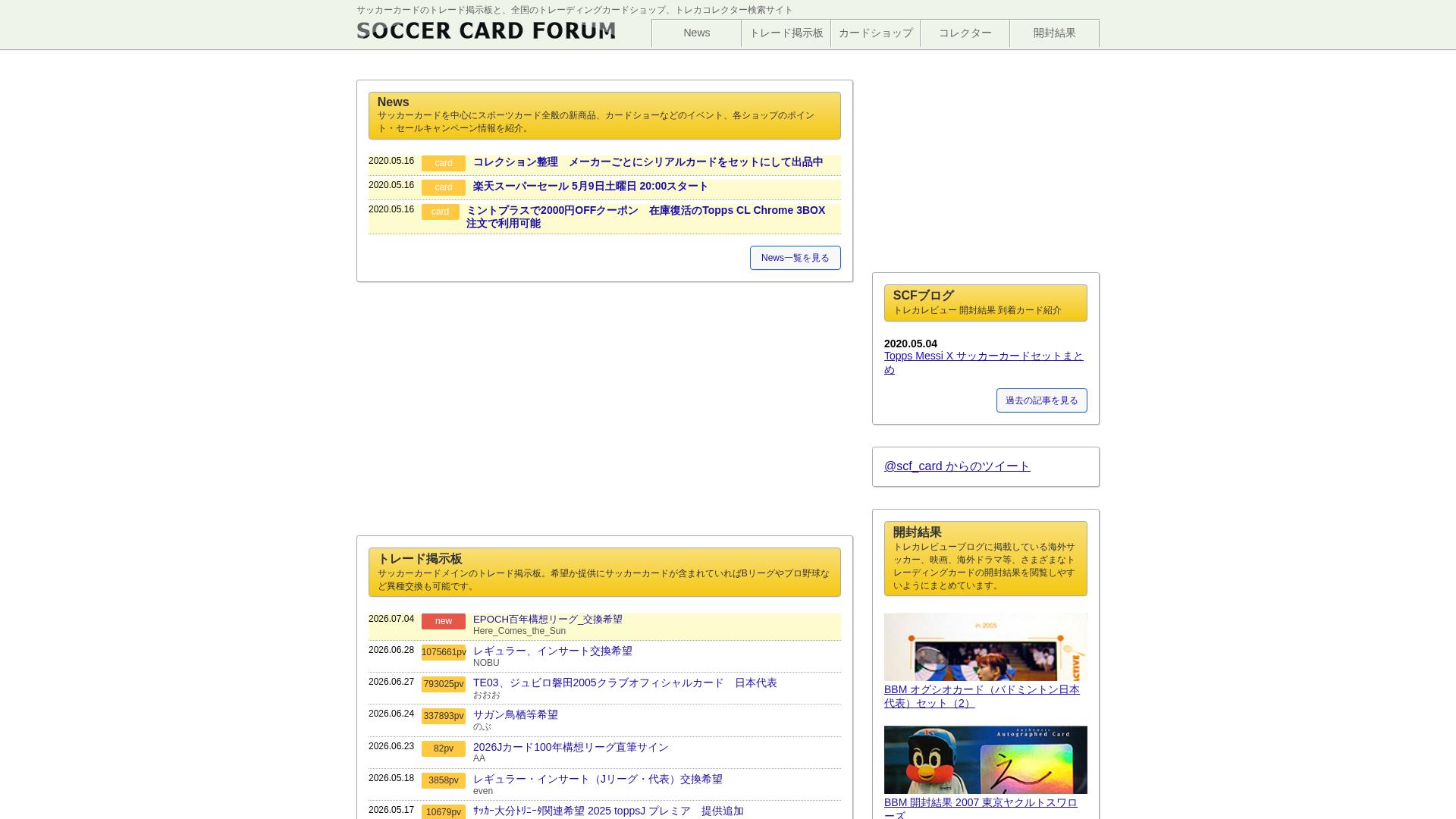Open ミントプラスで2000円OFFクーポン news article
Viewport: 1456px width, 819px height.
645,217
